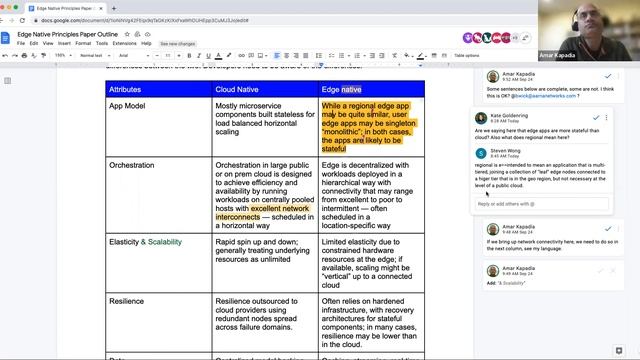The width and height of the screenshot is (640, 360).
Task: Clear formatting from selection
Action: [x=394, y=56]
